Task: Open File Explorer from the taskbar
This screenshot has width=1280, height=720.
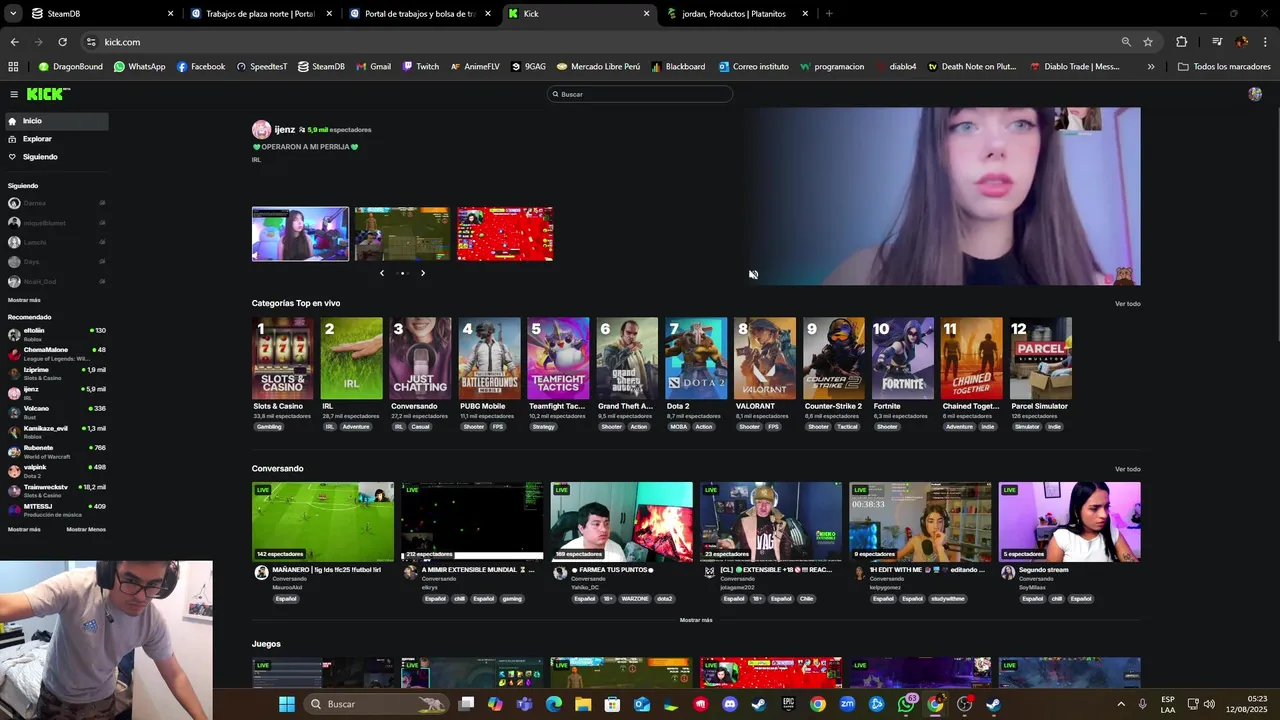Action: click(x=583, y=704)
